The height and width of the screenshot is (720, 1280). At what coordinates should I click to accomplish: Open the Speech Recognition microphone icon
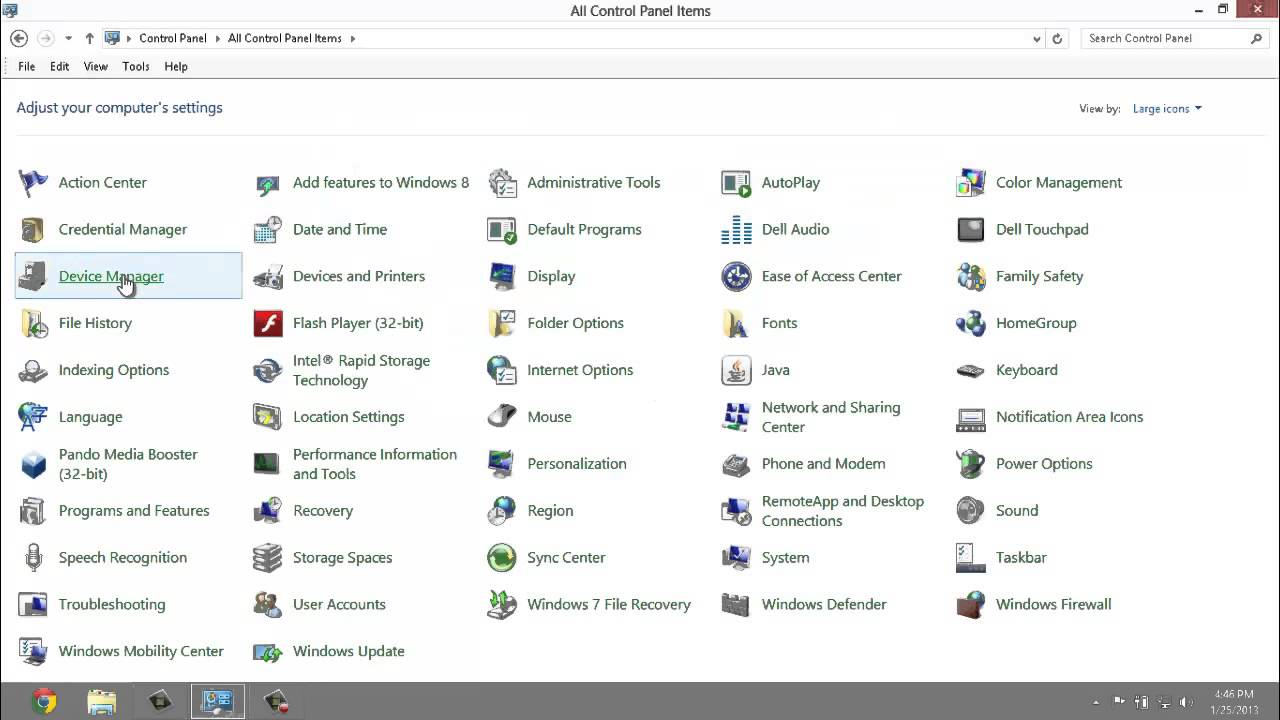33,557
